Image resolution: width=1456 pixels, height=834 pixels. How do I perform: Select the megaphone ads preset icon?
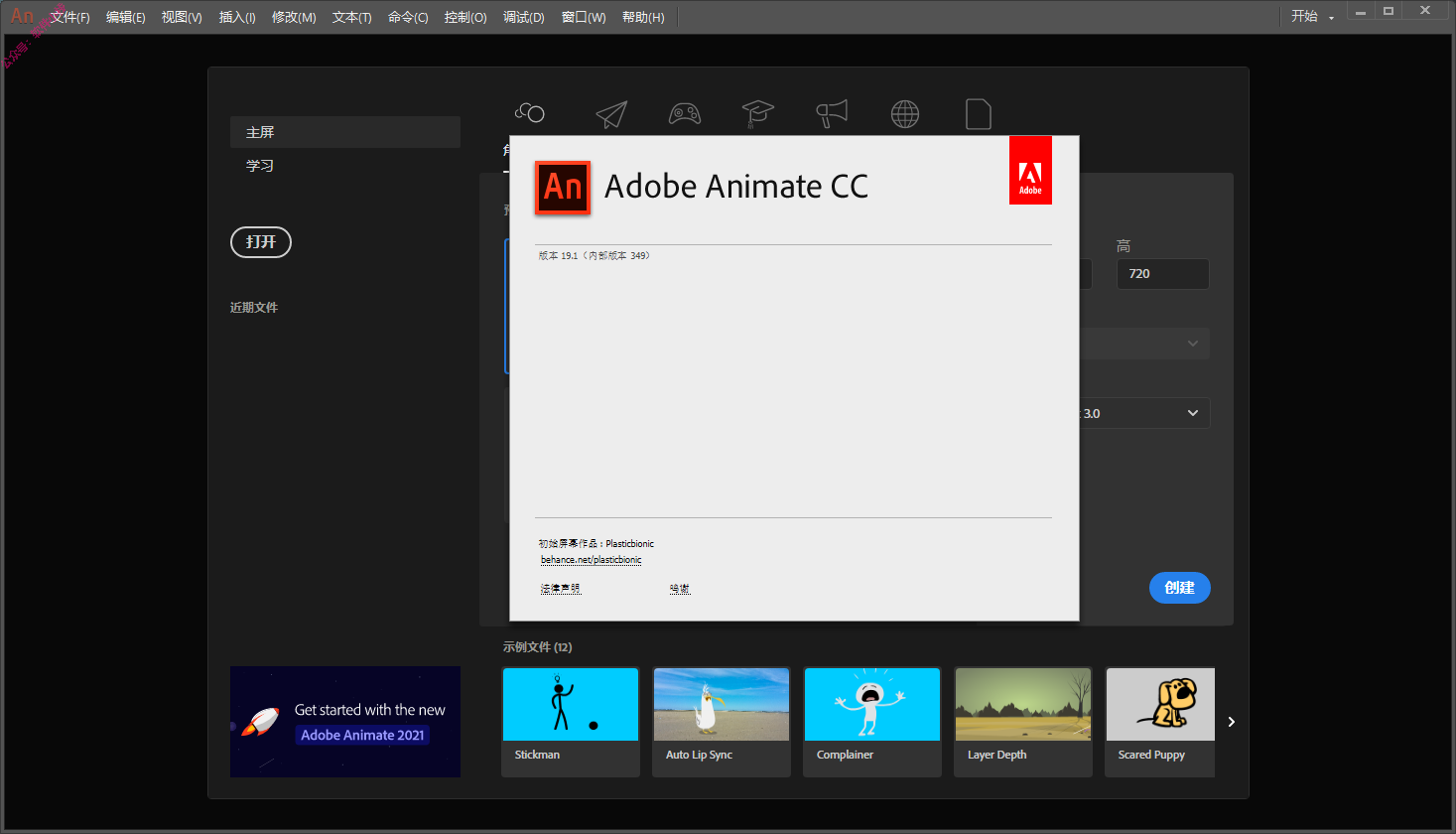(832, 114)
